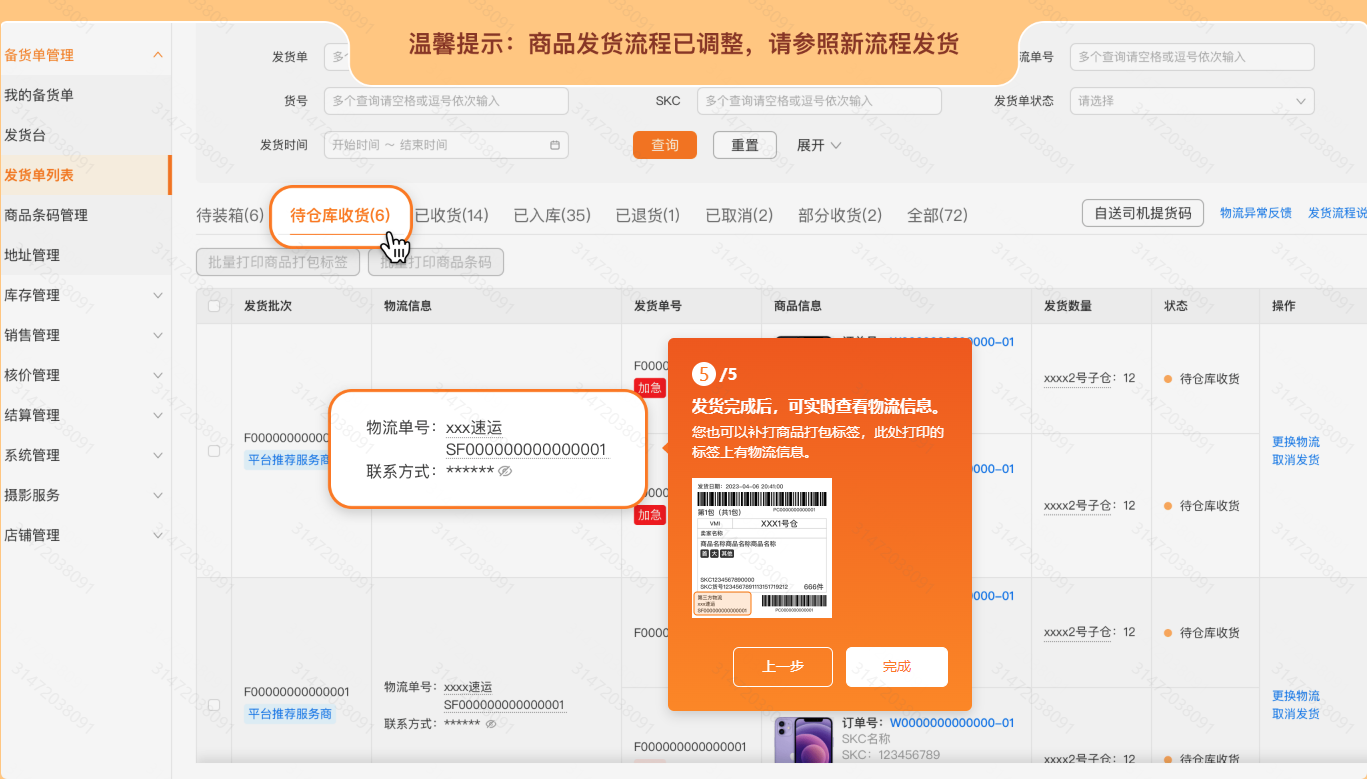Click 批量打印商品打包标签 button
This screenshot has width=1367, height=779.
coord(278,262)
